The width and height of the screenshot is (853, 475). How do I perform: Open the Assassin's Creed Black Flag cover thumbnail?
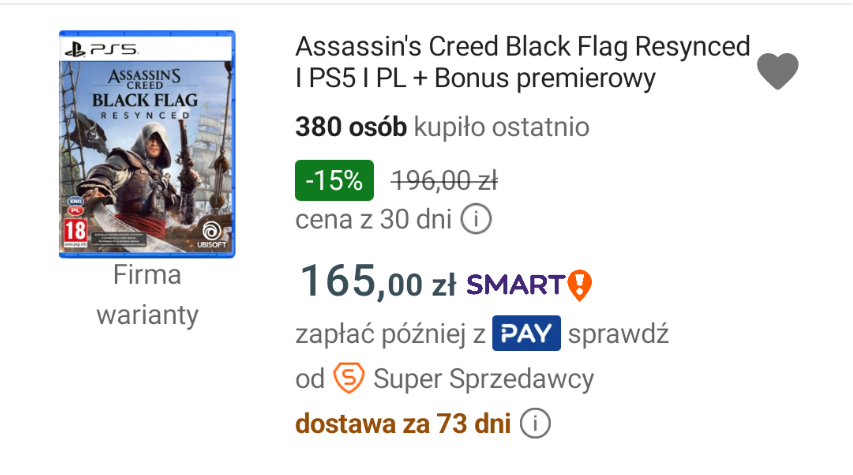coord(147,144)
